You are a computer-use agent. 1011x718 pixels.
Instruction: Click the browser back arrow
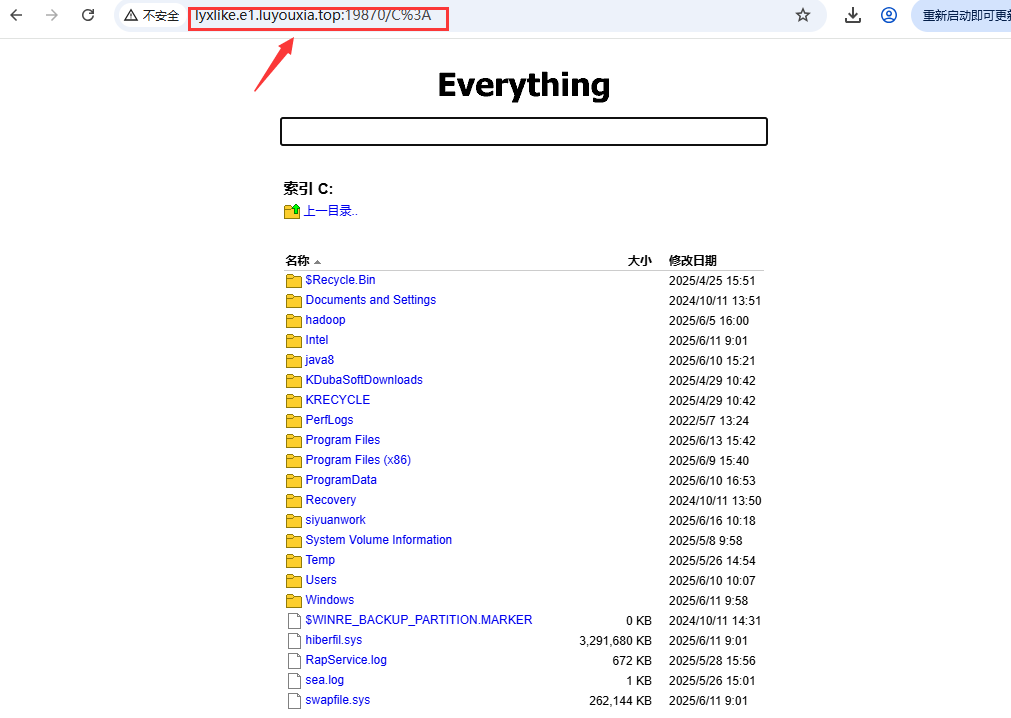point(16,15)
